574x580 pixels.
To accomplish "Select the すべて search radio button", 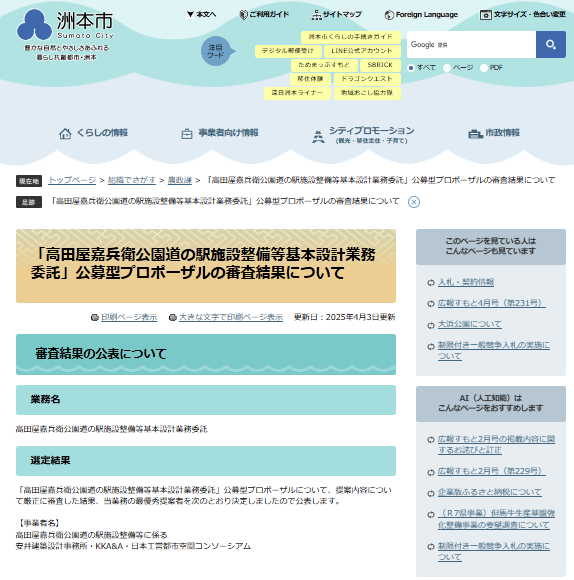I will pyautogui.click(x=411, y=68).
